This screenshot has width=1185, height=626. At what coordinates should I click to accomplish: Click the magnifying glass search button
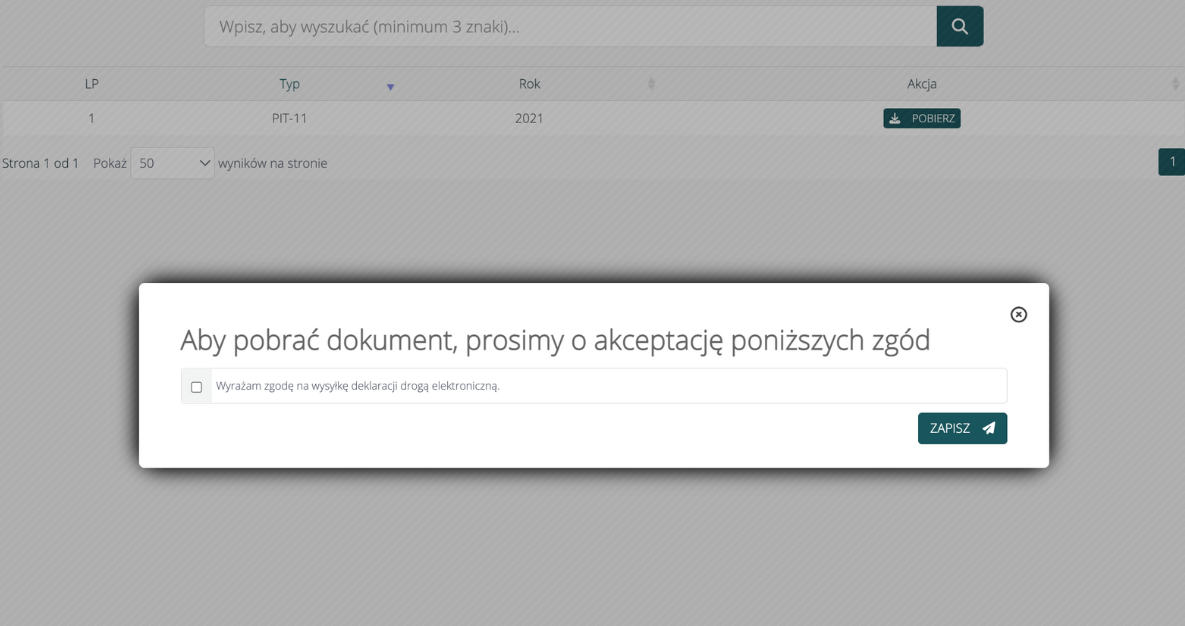(x=959, y=27)
